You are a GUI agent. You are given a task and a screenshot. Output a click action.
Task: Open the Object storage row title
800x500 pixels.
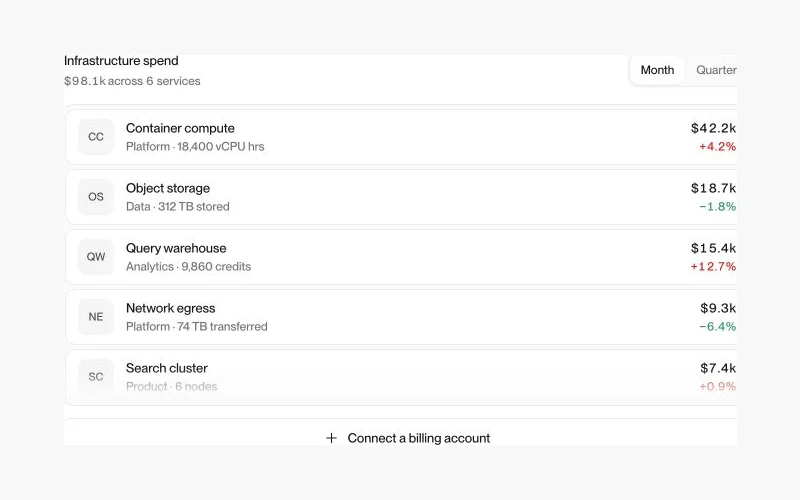click(x=168, y=188)
